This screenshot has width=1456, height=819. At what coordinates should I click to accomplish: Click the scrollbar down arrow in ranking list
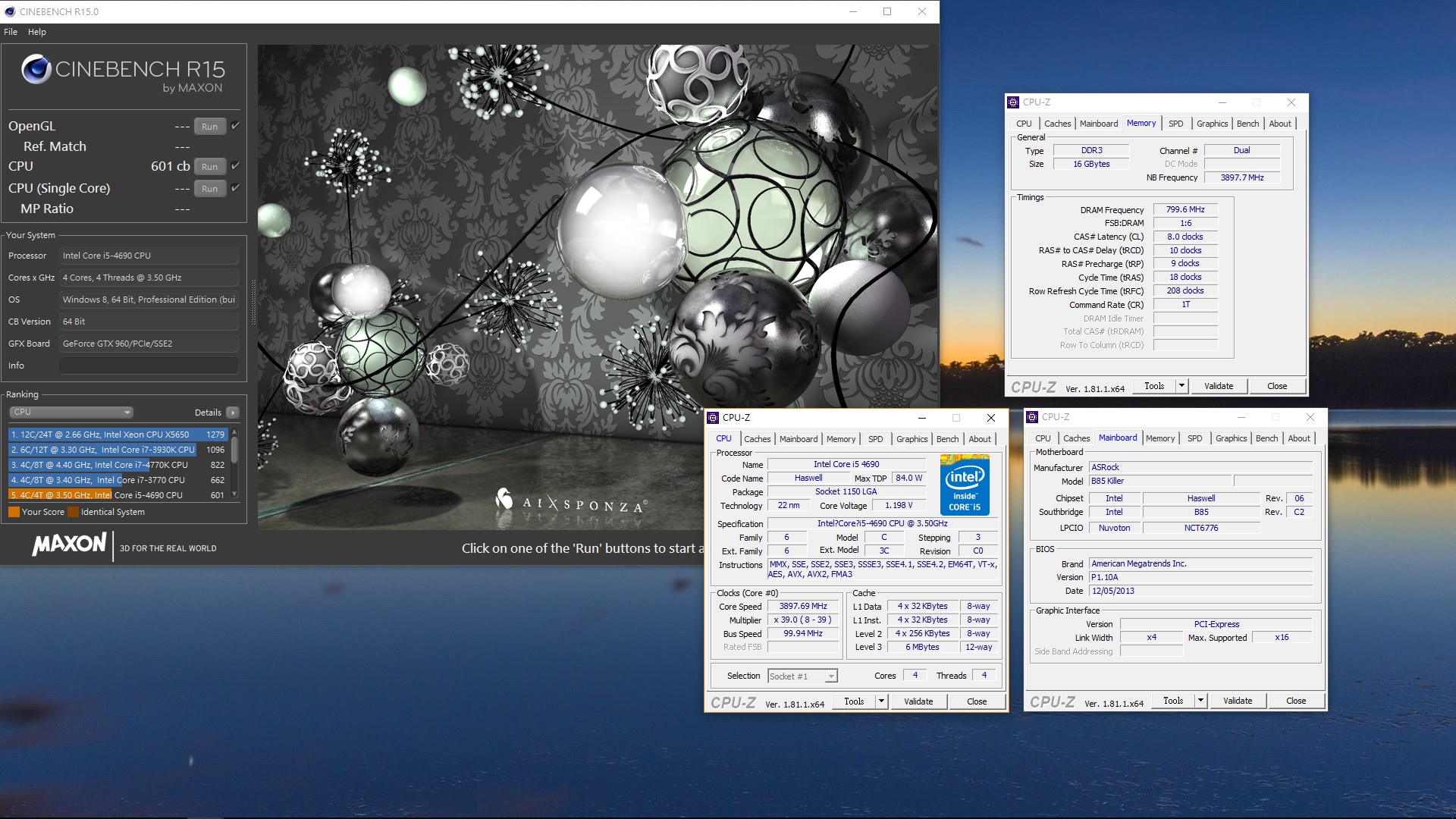pyautogui.click(x=234, y=494)
